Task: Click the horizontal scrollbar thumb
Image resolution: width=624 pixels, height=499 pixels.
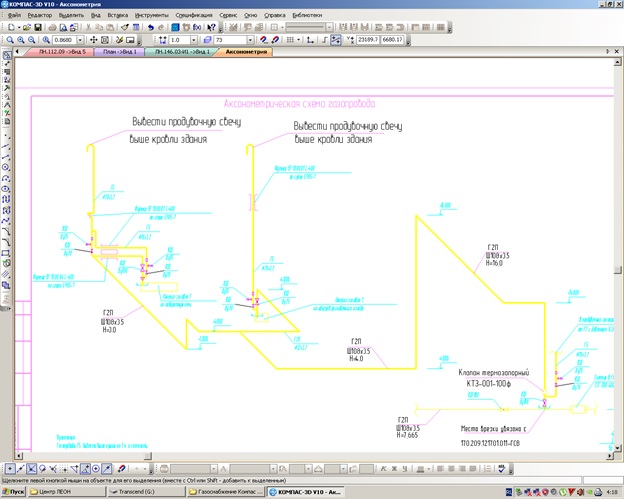Action: click(148, 456)
